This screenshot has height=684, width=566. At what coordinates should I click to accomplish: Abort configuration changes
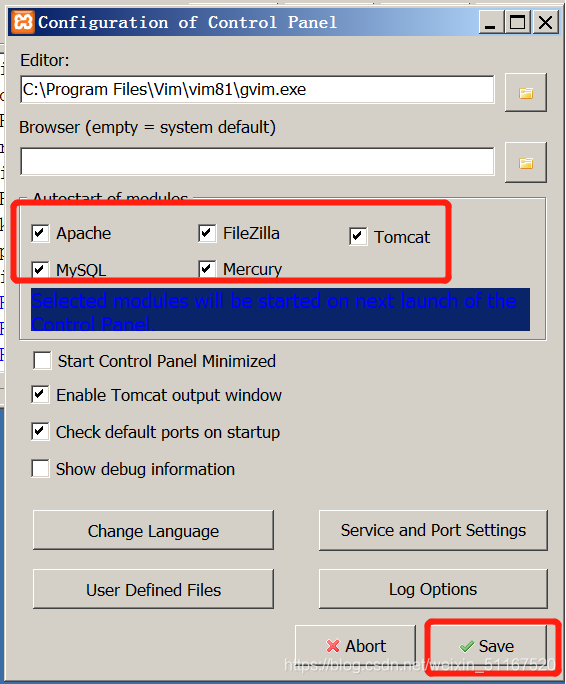coord(356,646)
